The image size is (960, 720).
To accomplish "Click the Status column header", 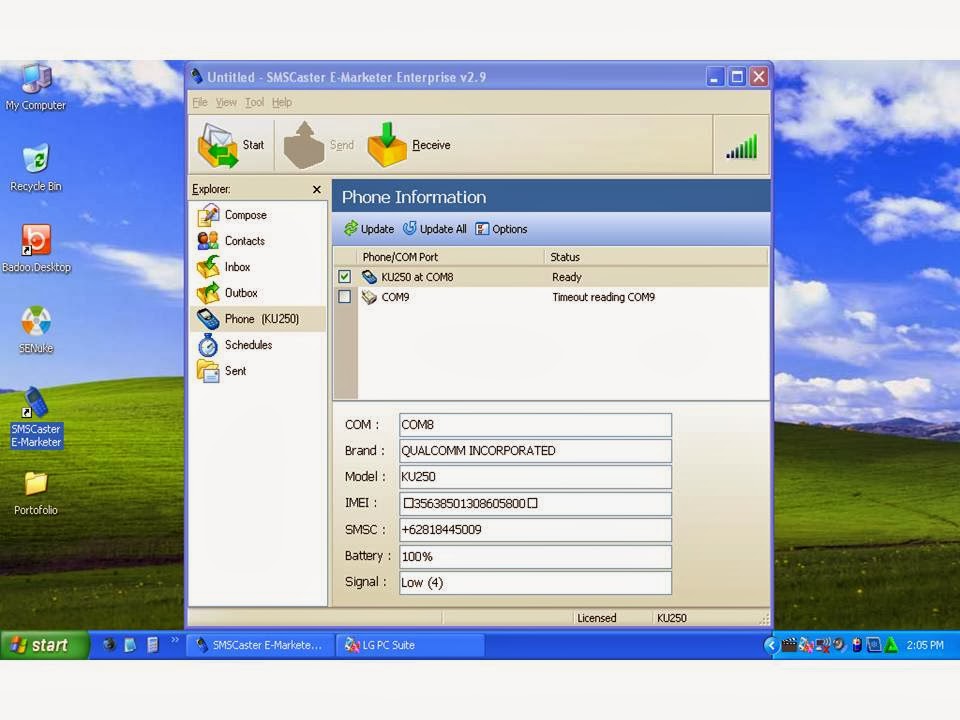I will tap(656, 257).
